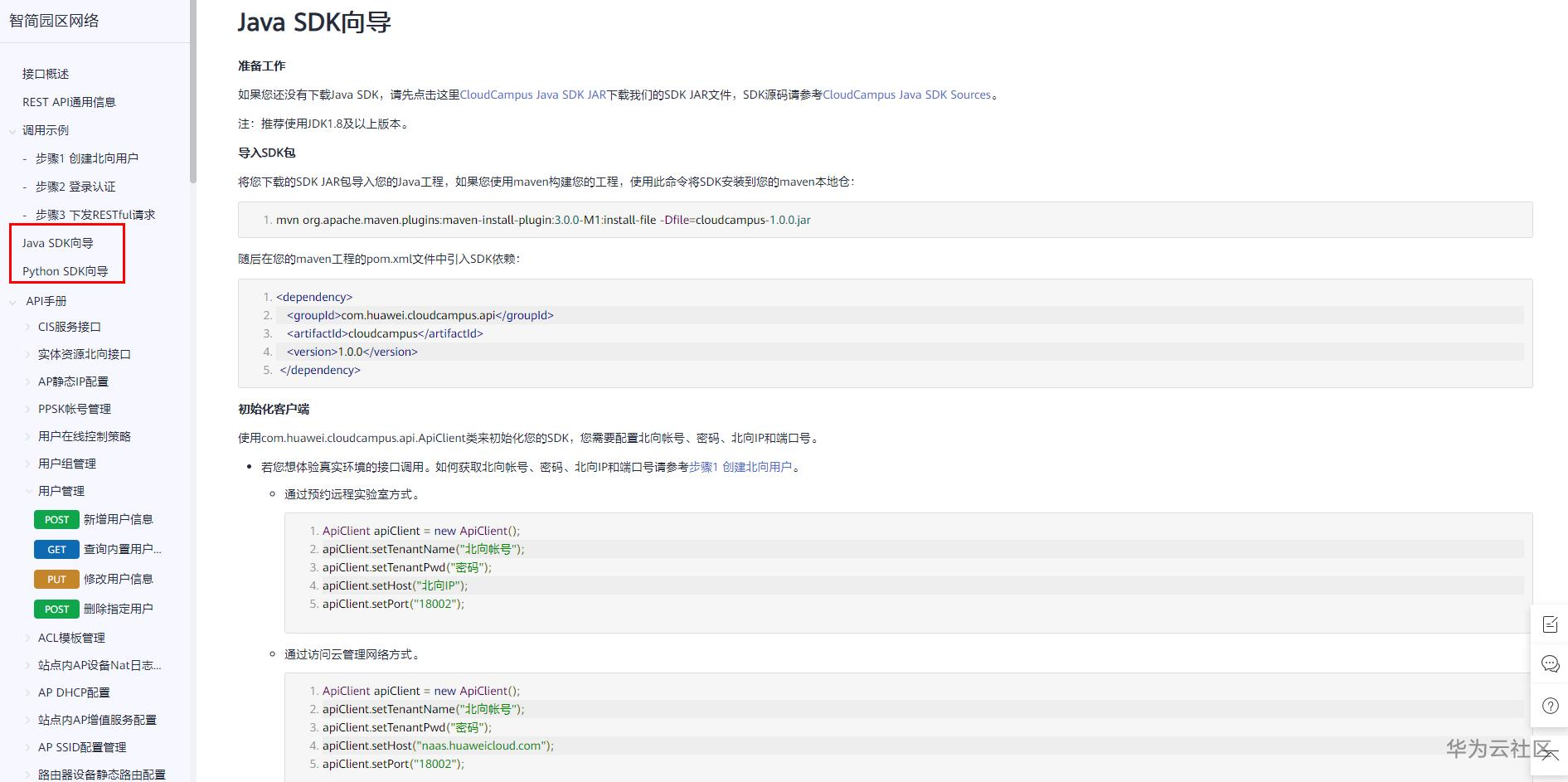Go to 步骤1 创建北向用户 sidebar entry

87,158
